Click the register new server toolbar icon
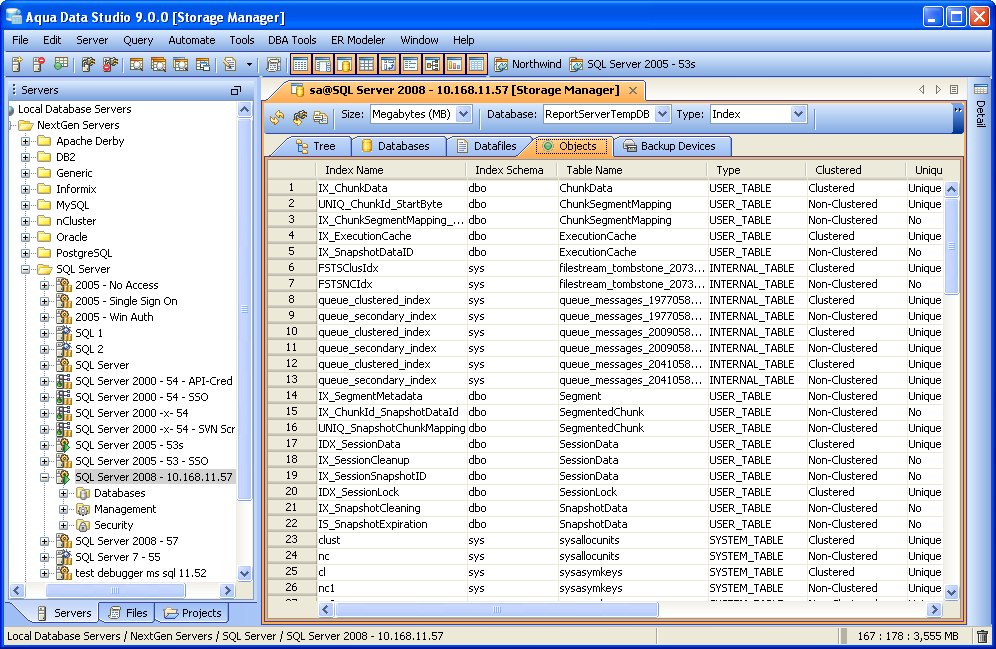The height and width of the screenshot is (649, 996). coord(17,64)
